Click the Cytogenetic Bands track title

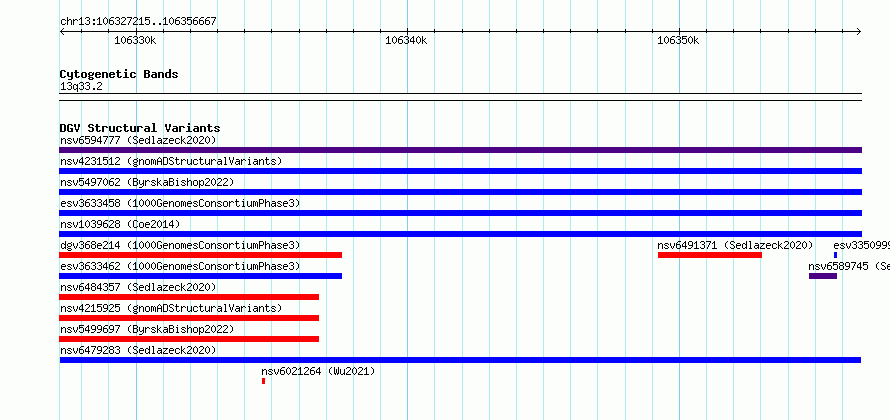[x=119, y=74]
